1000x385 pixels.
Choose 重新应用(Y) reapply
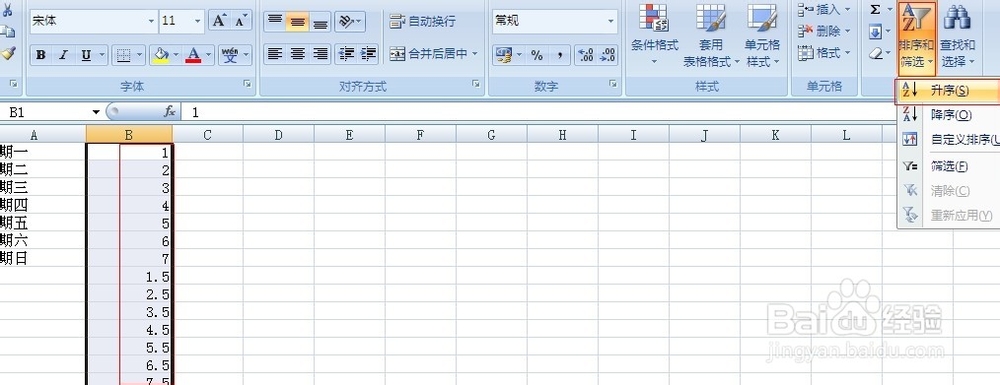tap(949, 215)
